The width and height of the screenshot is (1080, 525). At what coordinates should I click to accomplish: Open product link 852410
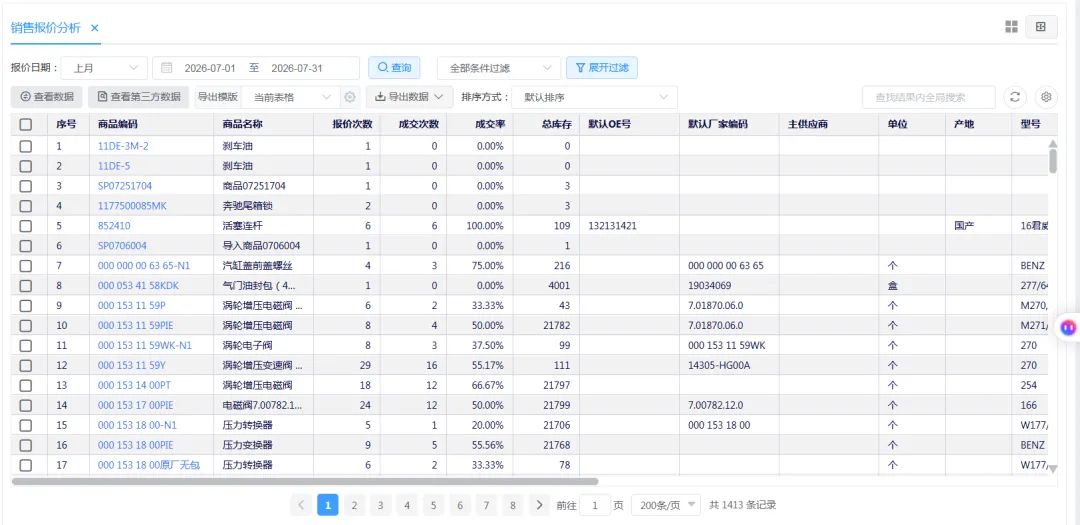(114, 226)
